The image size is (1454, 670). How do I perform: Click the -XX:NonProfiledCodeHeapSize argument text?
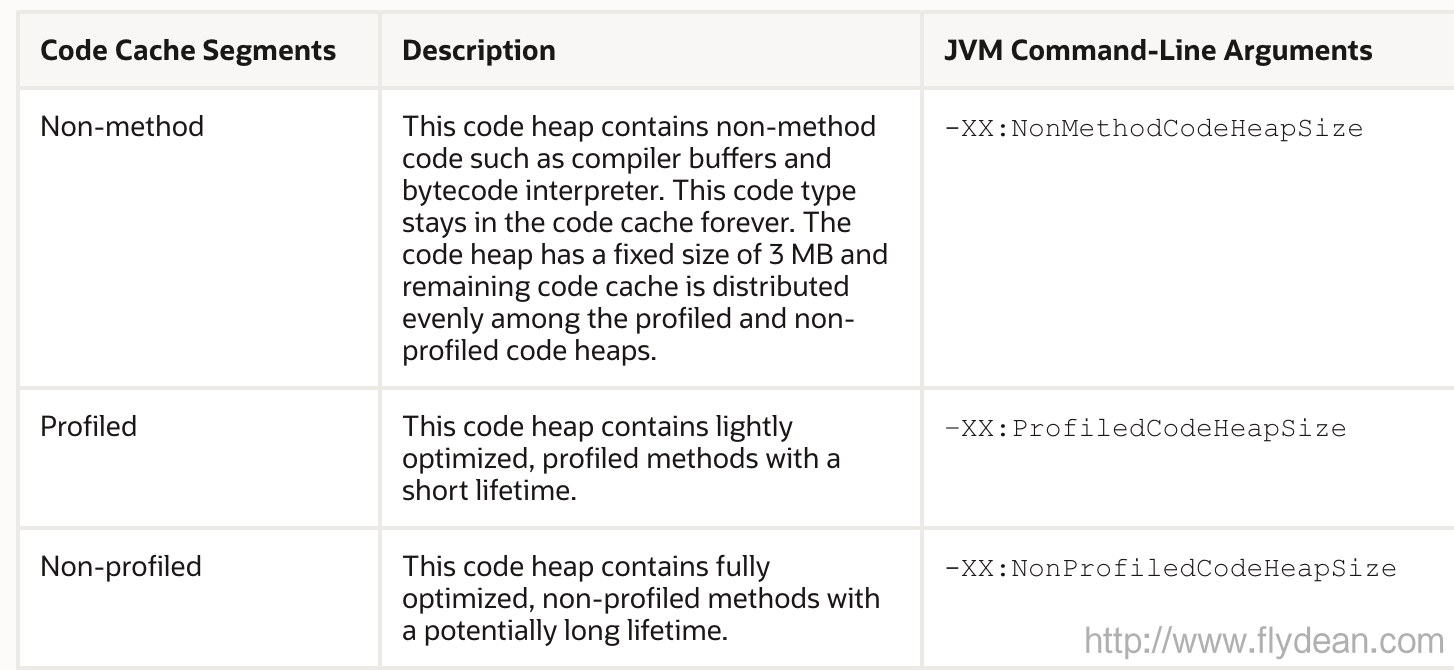1169,568
